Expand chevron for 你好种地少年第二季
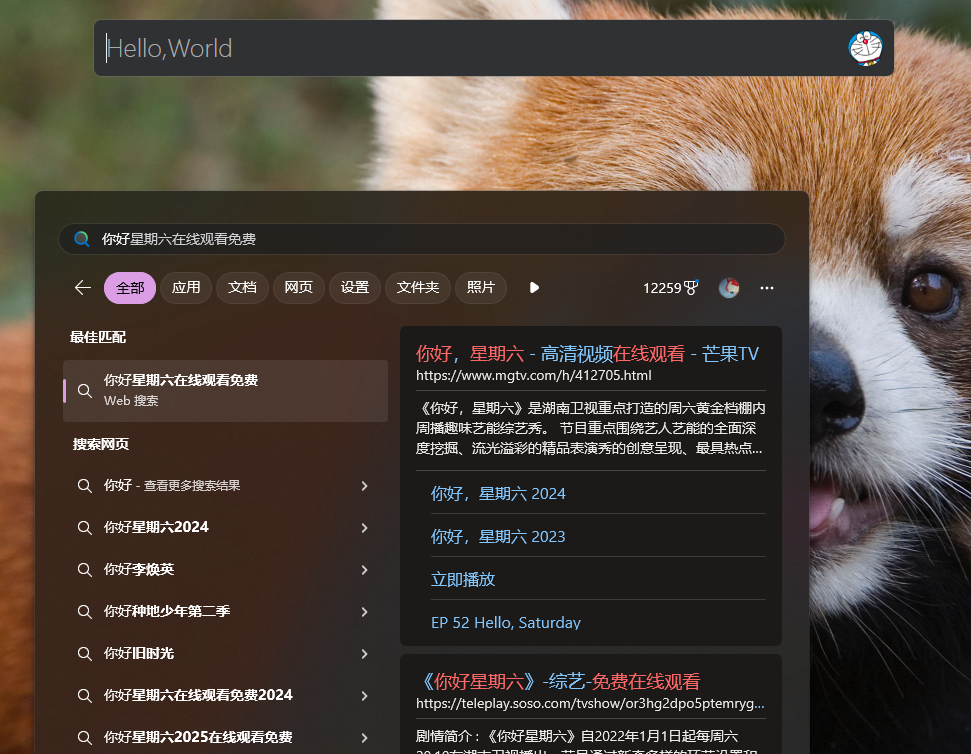 pos(364,612)
